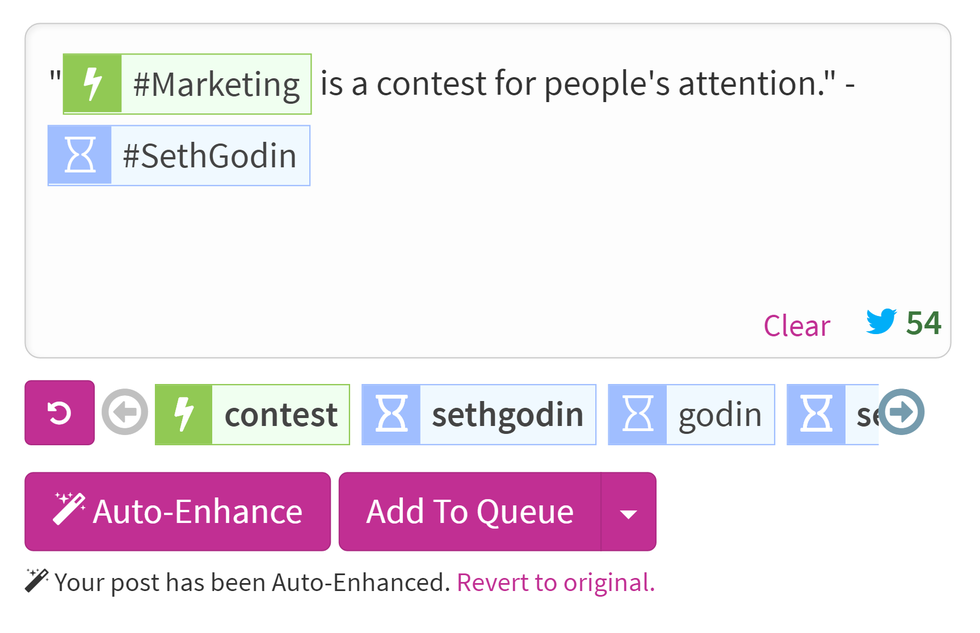Click the lightning icon on contest suggestion
The image size is (980, 633).
(x=183, y=414)
